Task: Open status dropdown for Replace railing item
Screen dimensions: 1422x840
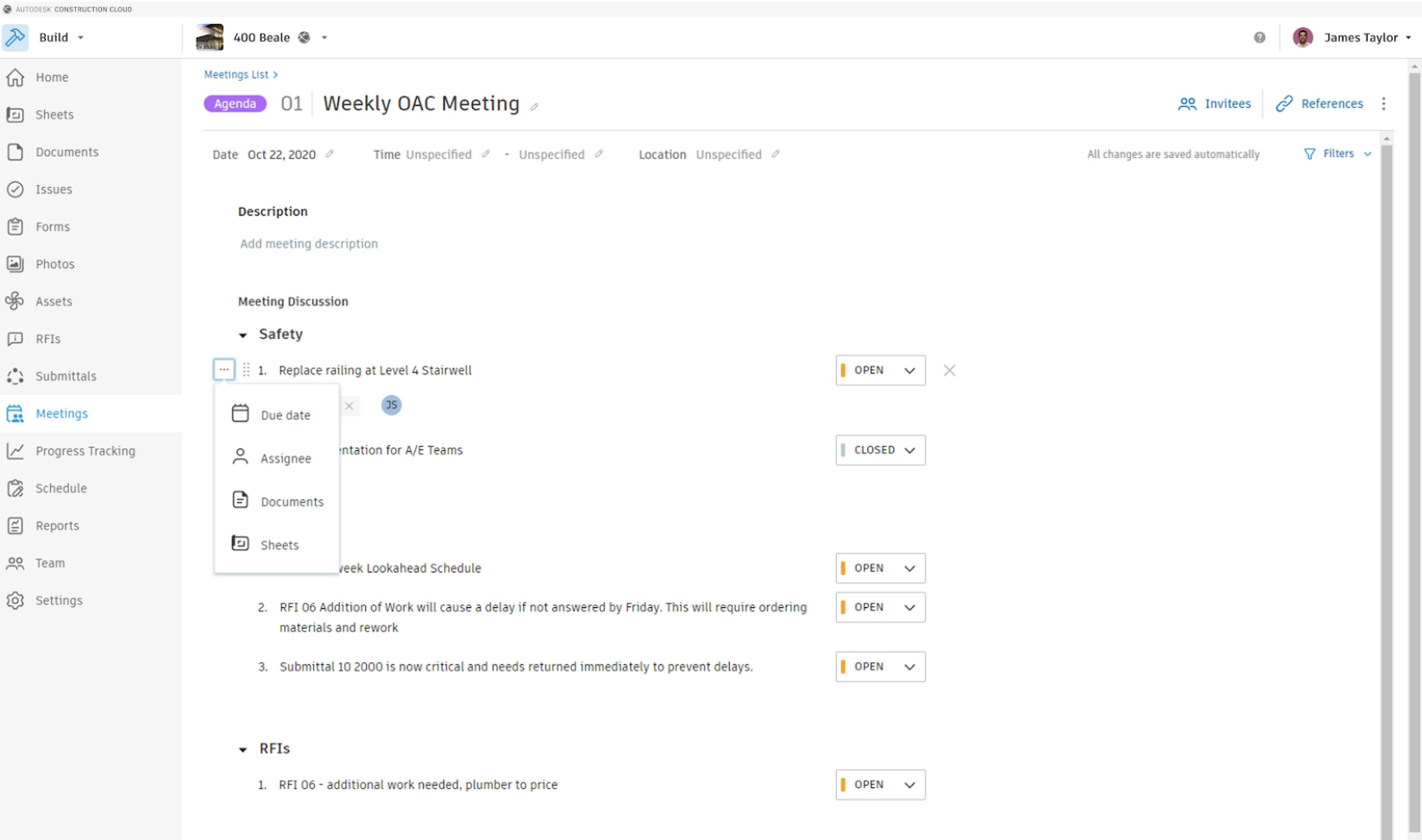Action: pyautogui.click(x=880, y=370)
